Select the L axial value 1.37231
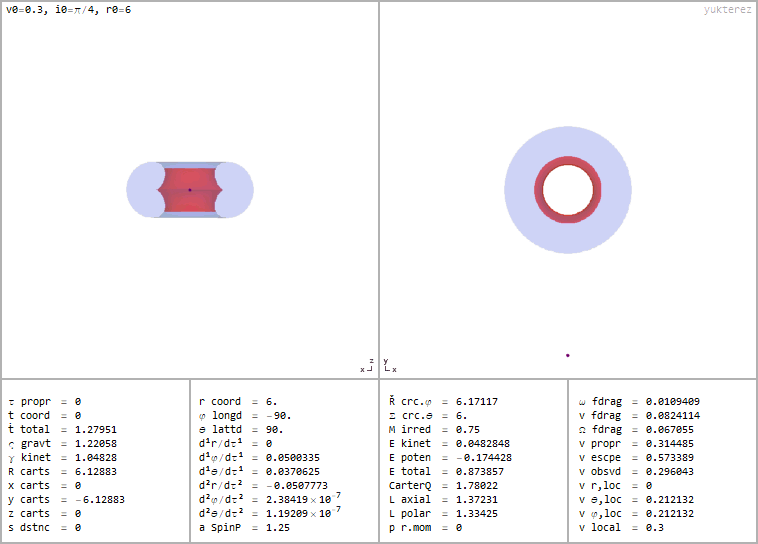 (x=477, y=500)
